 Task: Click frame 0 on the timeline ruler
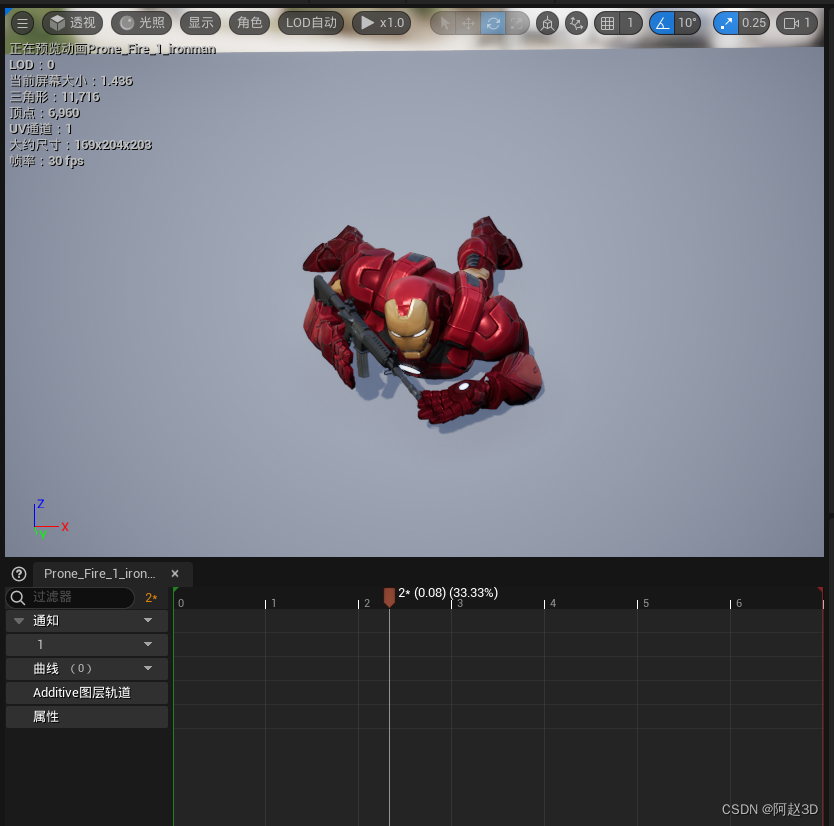[181, 603]
